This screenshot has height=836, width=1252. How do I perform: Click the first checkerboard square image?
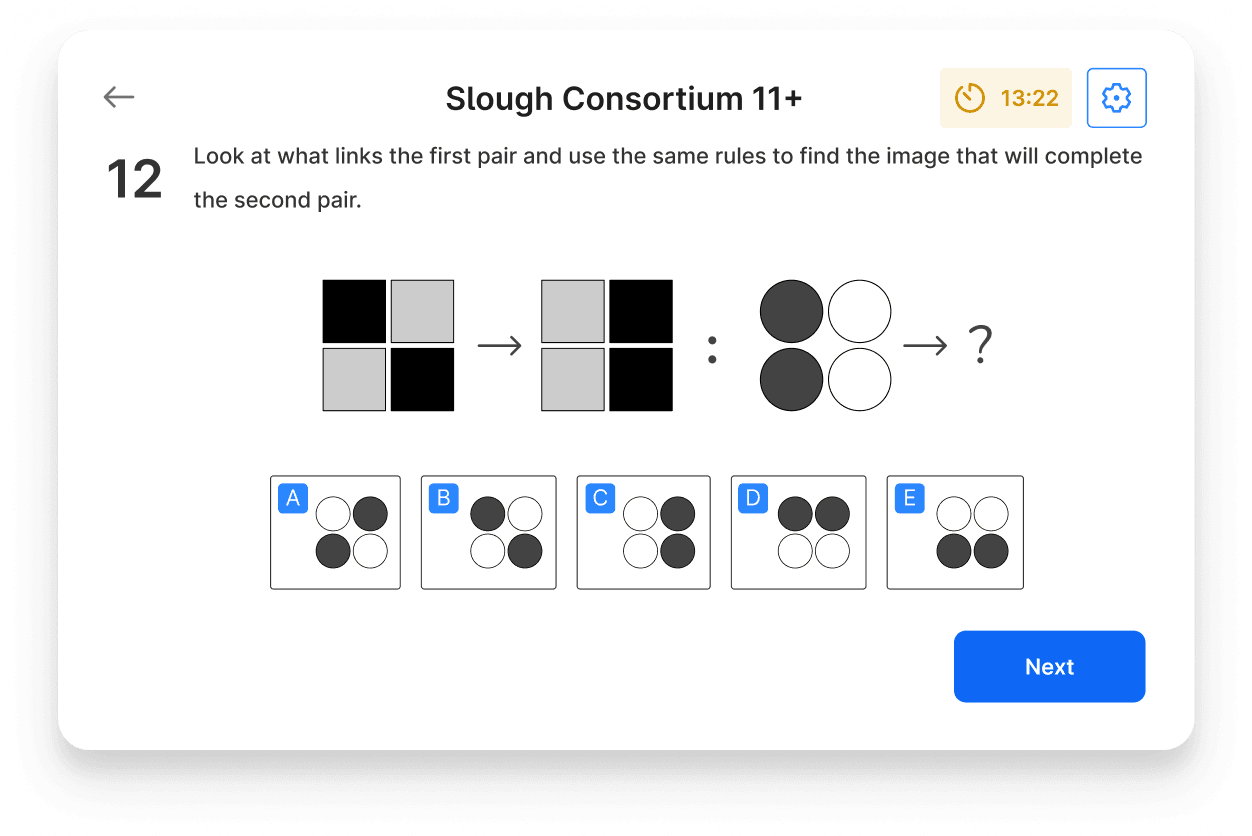pyautogui.click(x=387, y=345)
